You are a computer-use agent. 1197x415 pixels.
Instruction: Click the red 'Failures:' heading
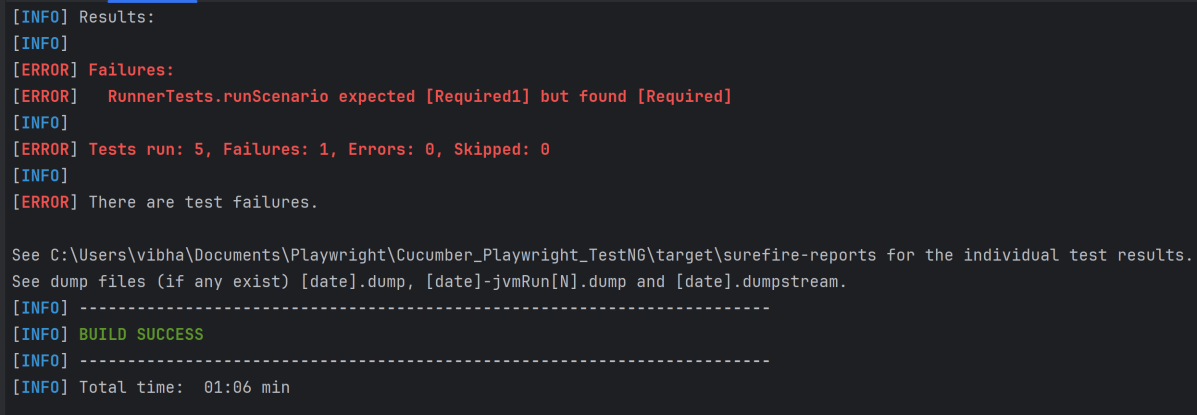tap(131, 70)
